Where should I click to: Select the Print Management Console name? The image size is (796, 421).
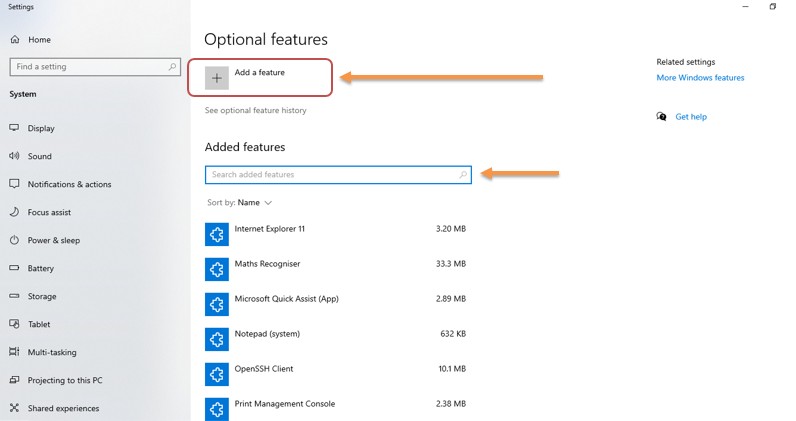284,404
